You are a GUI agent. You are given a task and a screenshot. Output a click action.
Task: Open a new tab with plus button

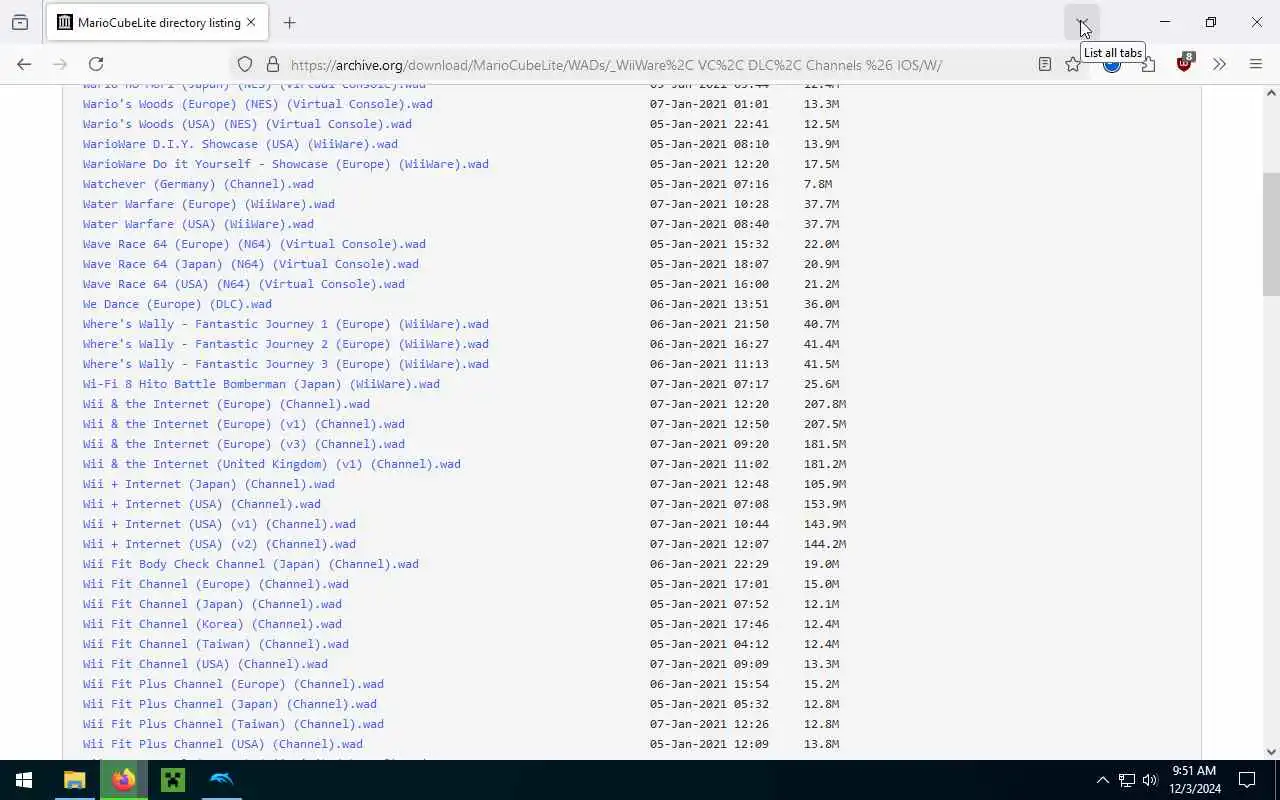(x=289, y=22)
